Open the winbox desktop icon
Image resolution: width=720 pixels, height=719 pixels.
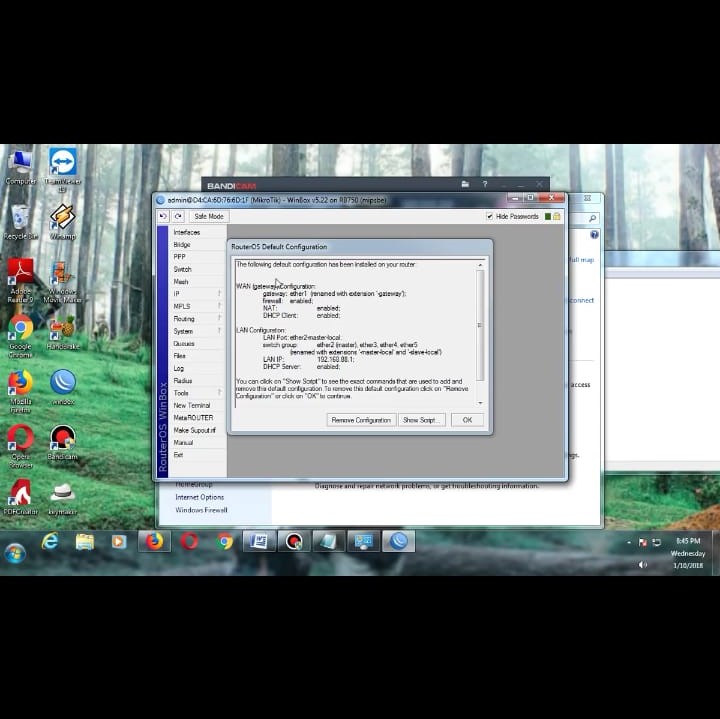point(62,388)
